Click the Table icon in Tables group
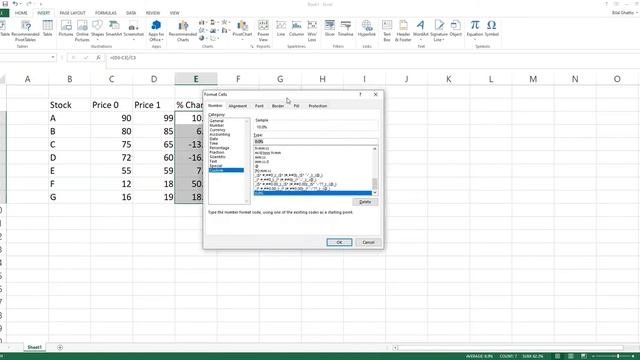Viewport: 640px width, 360px height. coord(47,29)
